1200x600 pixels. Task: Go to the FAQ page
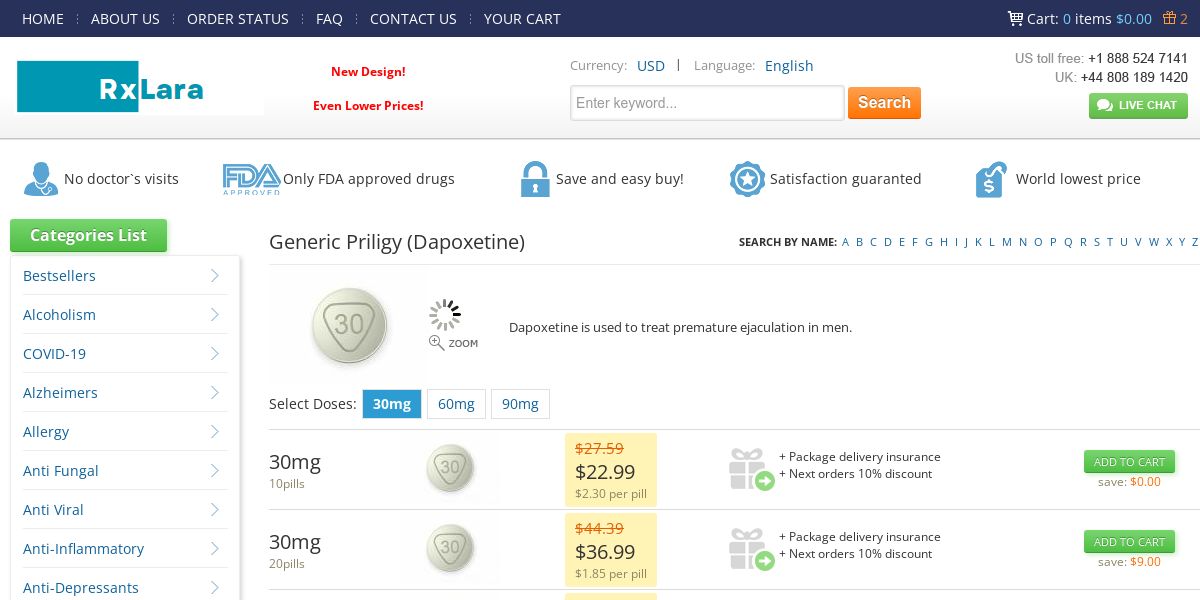(329, 19)
